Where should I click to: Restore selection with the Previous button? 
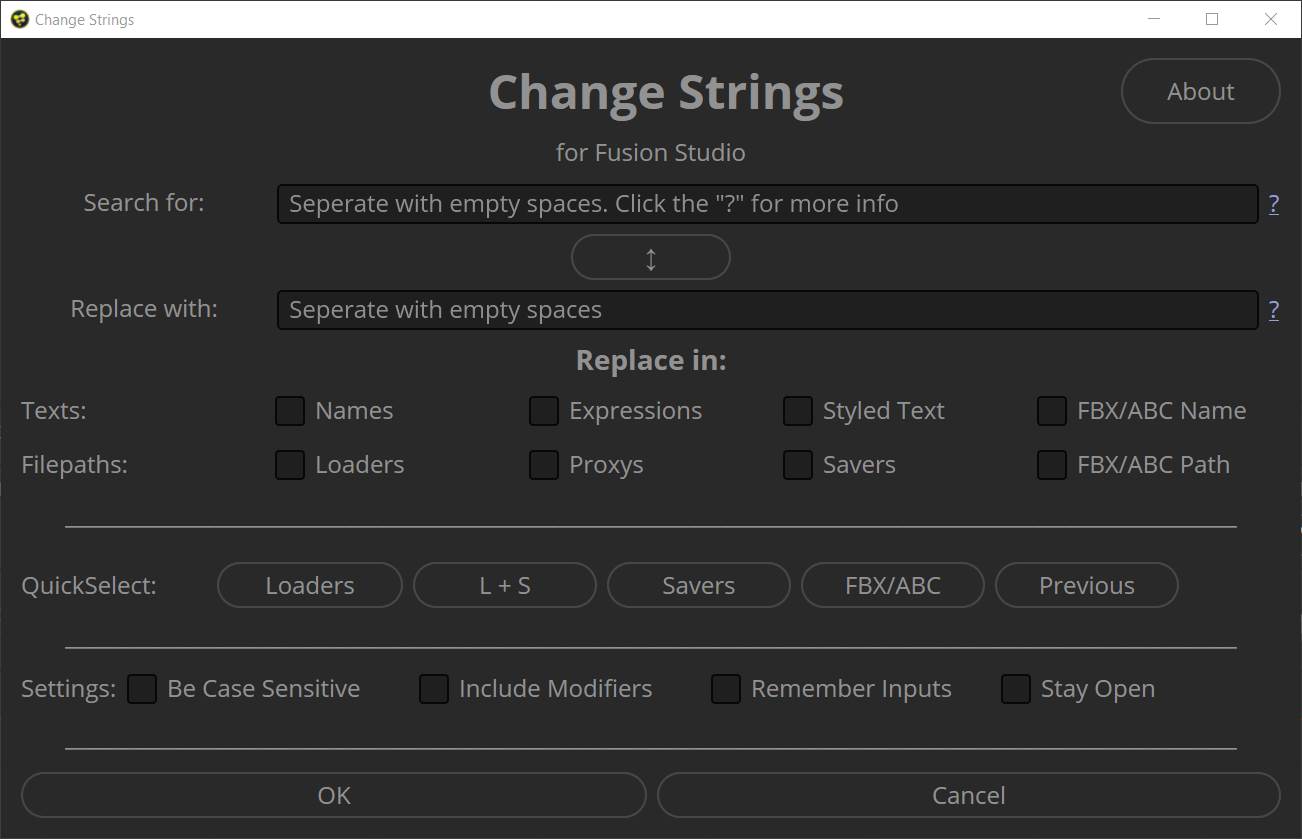coord(1087,585)
